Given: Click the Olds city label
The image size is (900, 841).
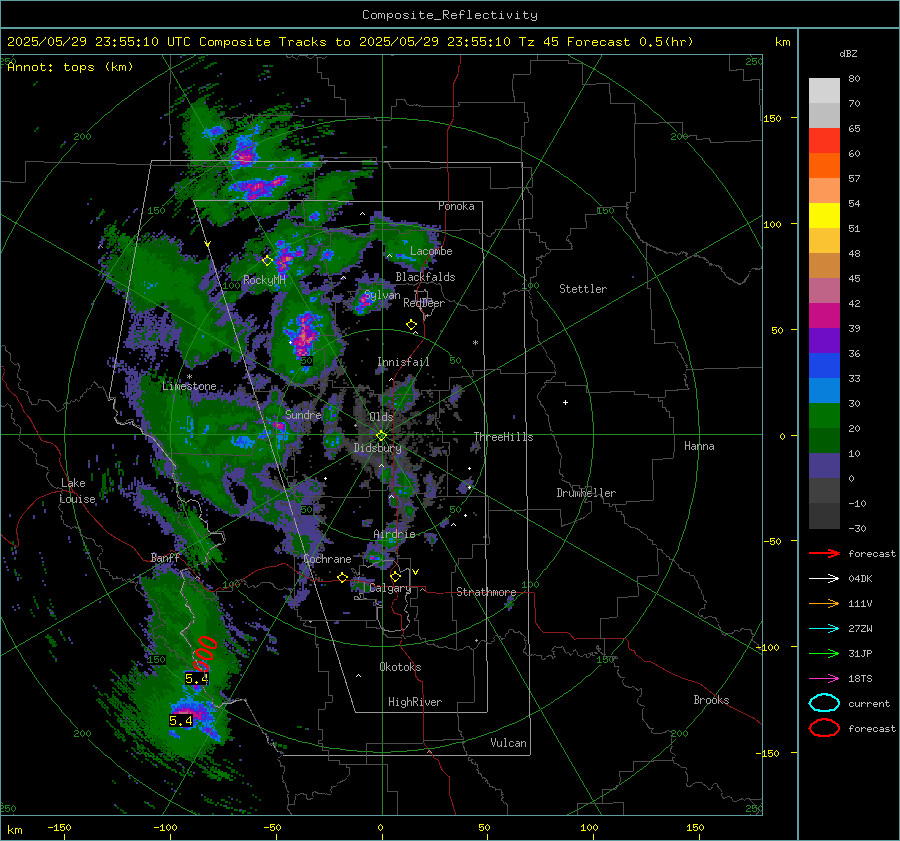Looking at the screenshot, I should pyautogui.click(x=381, y=417).
